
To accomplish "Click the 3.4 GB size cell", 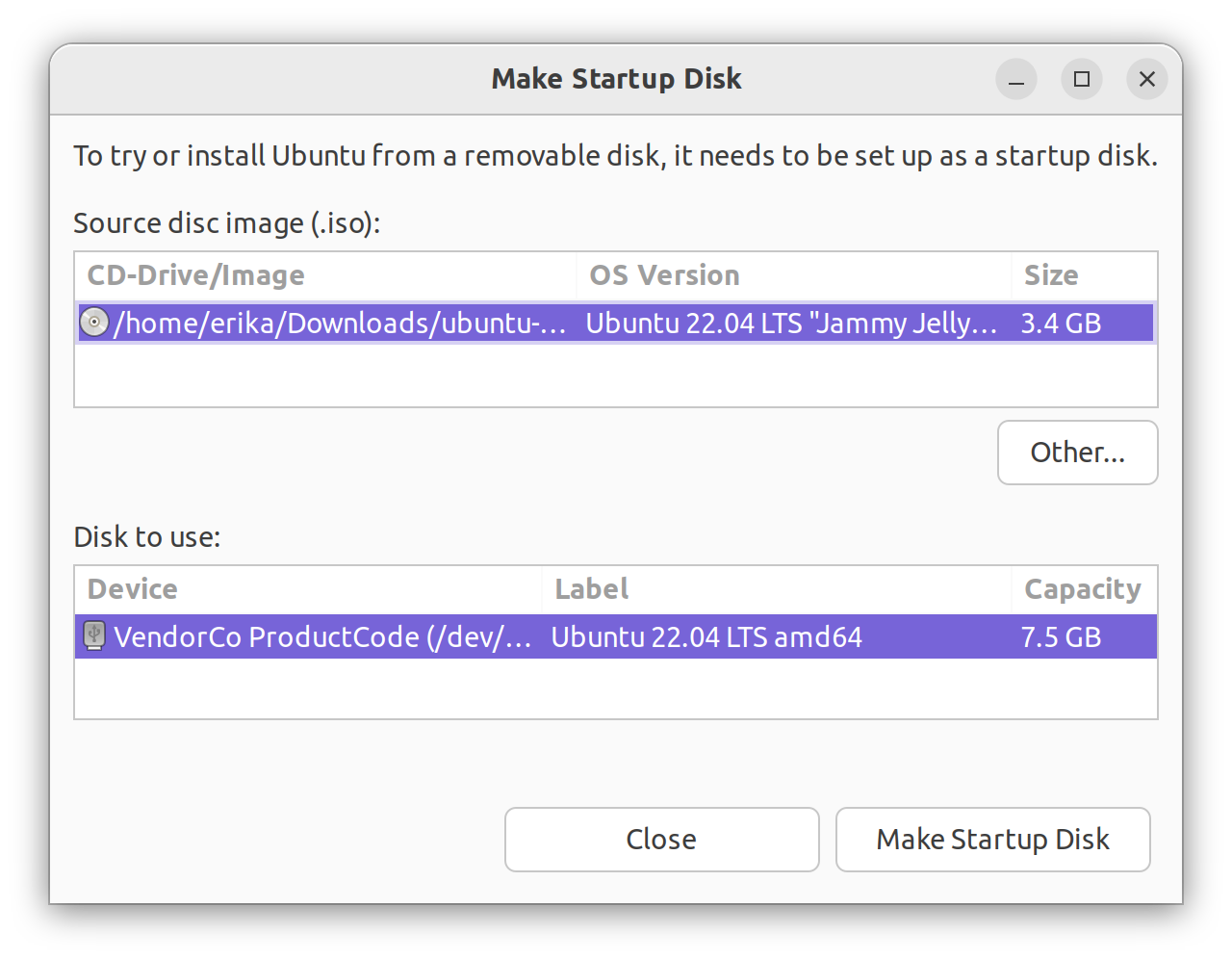I will 1060,323.
